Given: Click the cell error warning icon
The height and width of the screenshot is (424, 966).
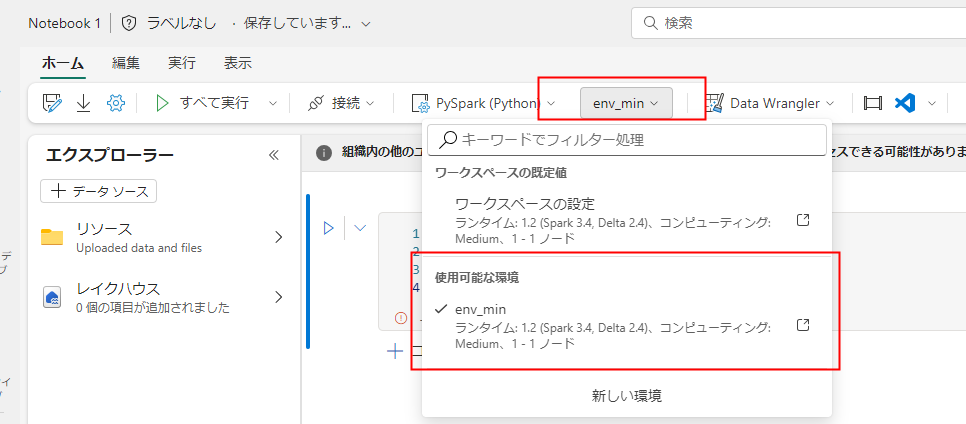Looking at the screenshot, I should tap(401, 318).
